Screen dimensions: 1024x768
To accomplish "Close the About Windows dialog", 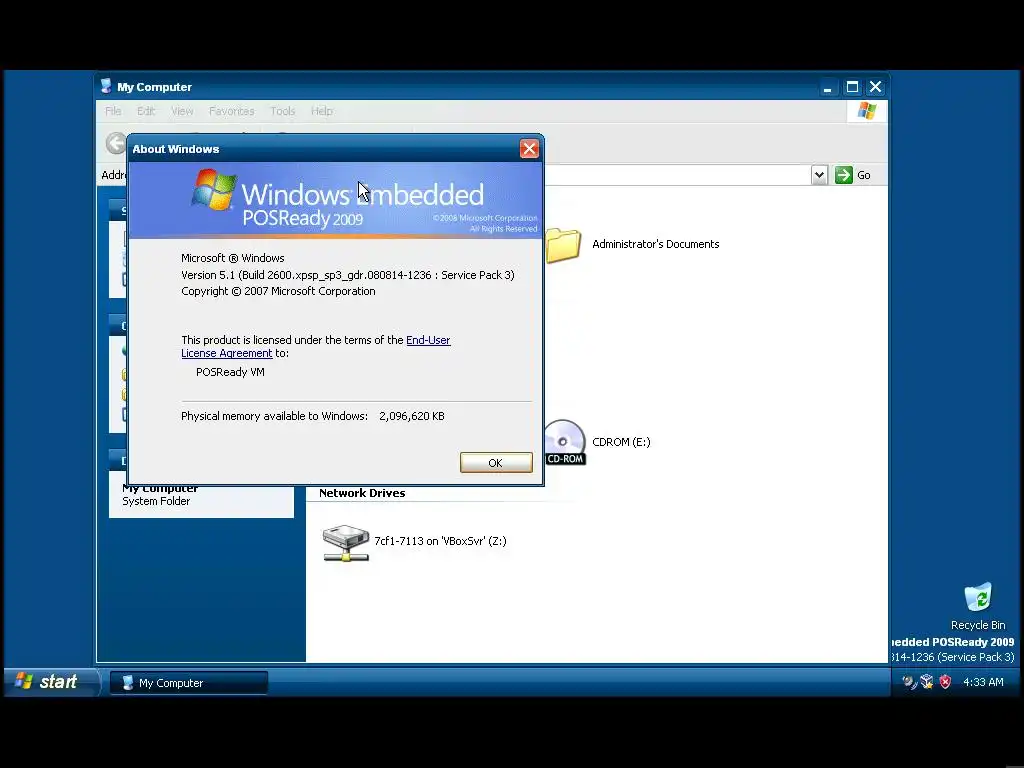I will pos(529,149).
